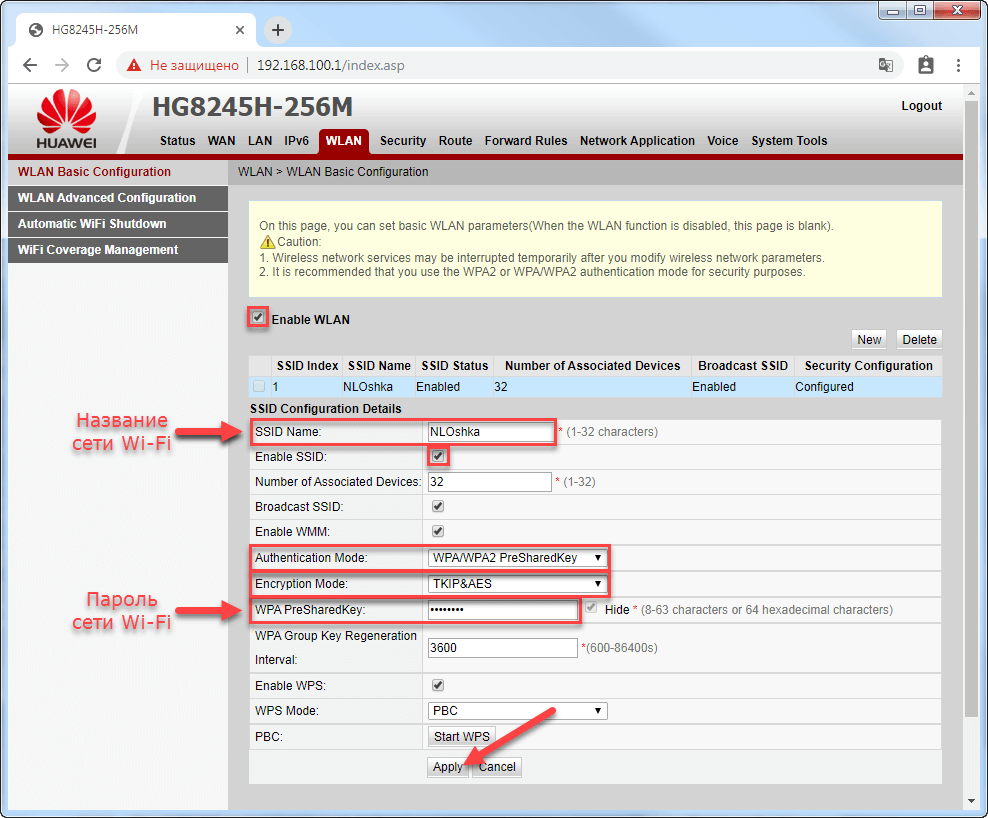Open the browser profile icon
This screenshot has width=988, height=818.
[x=925, y=65]
